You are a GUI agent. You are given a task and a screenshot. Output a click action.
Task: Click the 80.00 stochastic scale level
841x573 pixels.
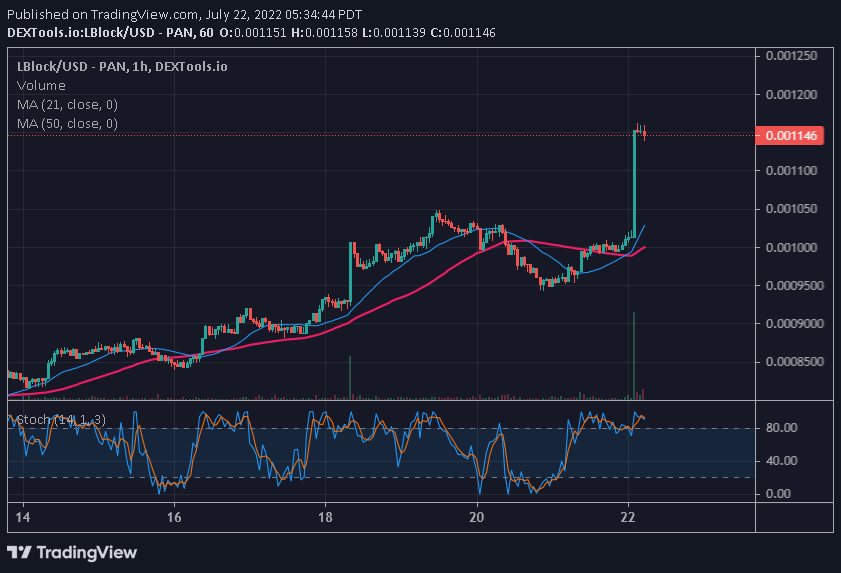(x=781, y=428)
